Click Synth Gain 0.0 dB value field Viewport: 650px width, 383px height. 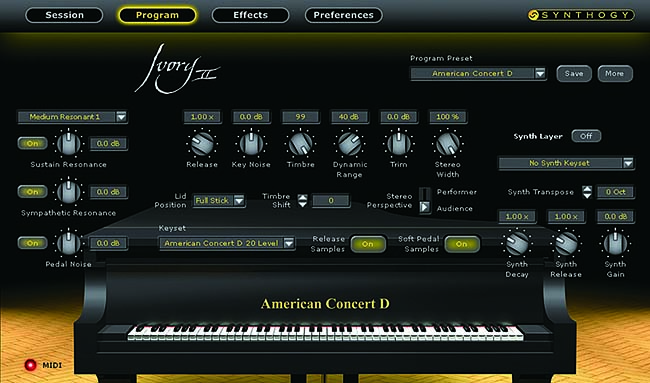[616, 216]
